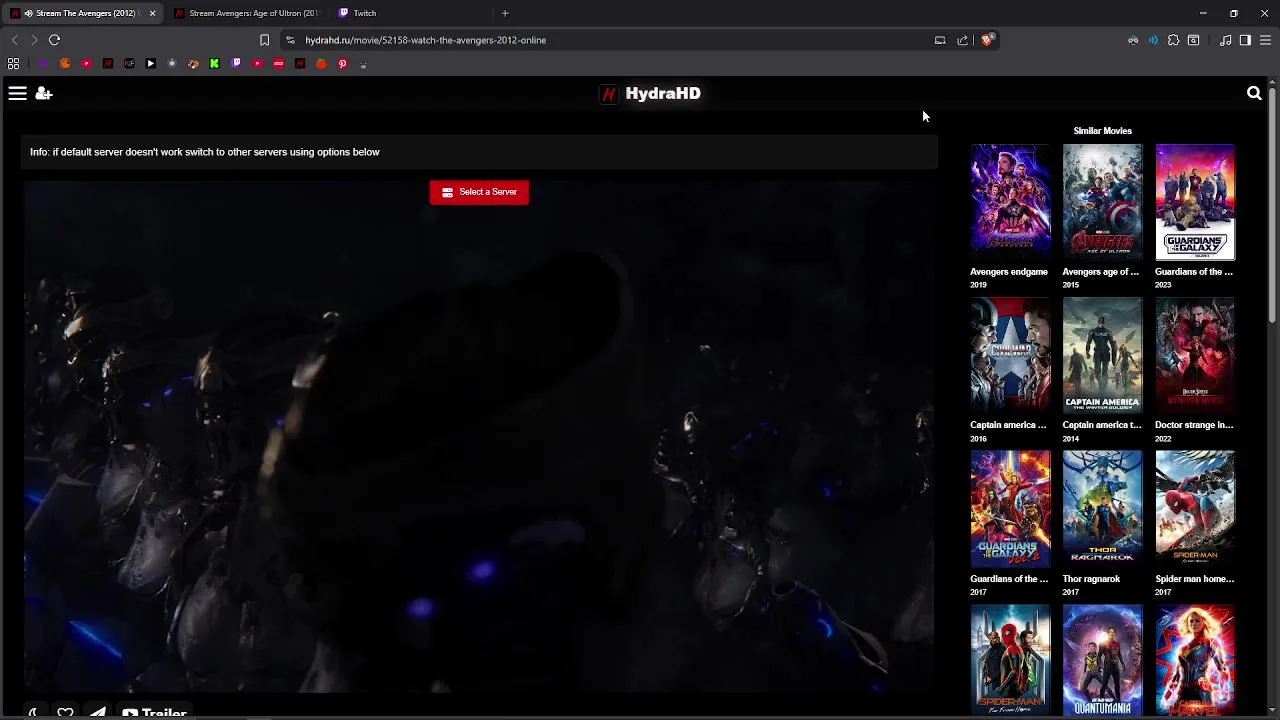The height and width of the screenshot is (720, 1280).
Task: Switch to the Twitch tab
Action: click(365, 13)
